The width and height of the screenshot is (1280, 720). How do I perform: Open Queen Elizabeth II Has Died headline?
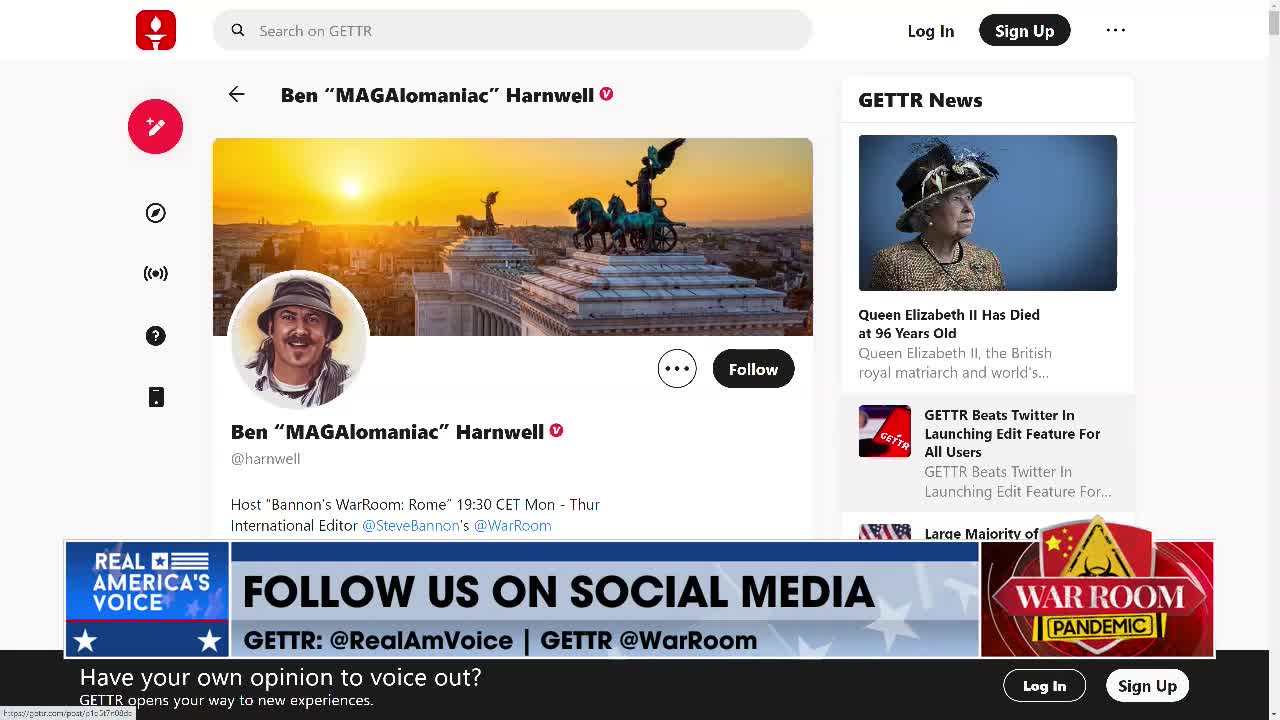pyautogui.click(x=949, y=323)
